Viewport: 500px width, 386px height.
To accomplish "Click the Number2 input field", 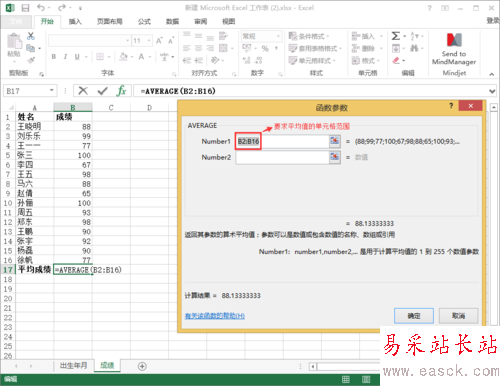I will [x=282, y=157].
